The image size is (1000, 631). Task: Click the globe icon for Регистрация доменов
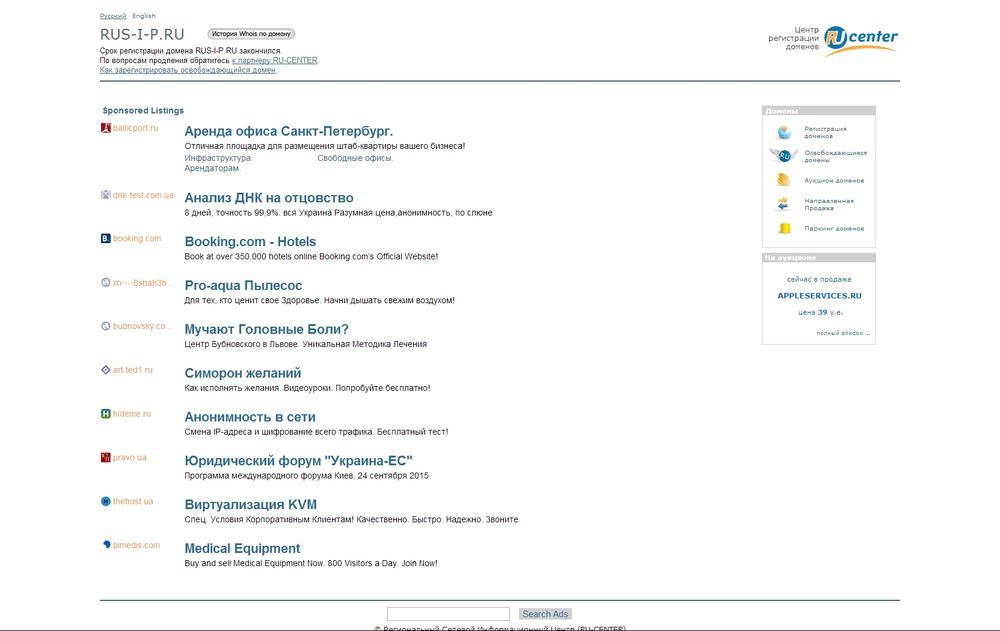point(784,132)
